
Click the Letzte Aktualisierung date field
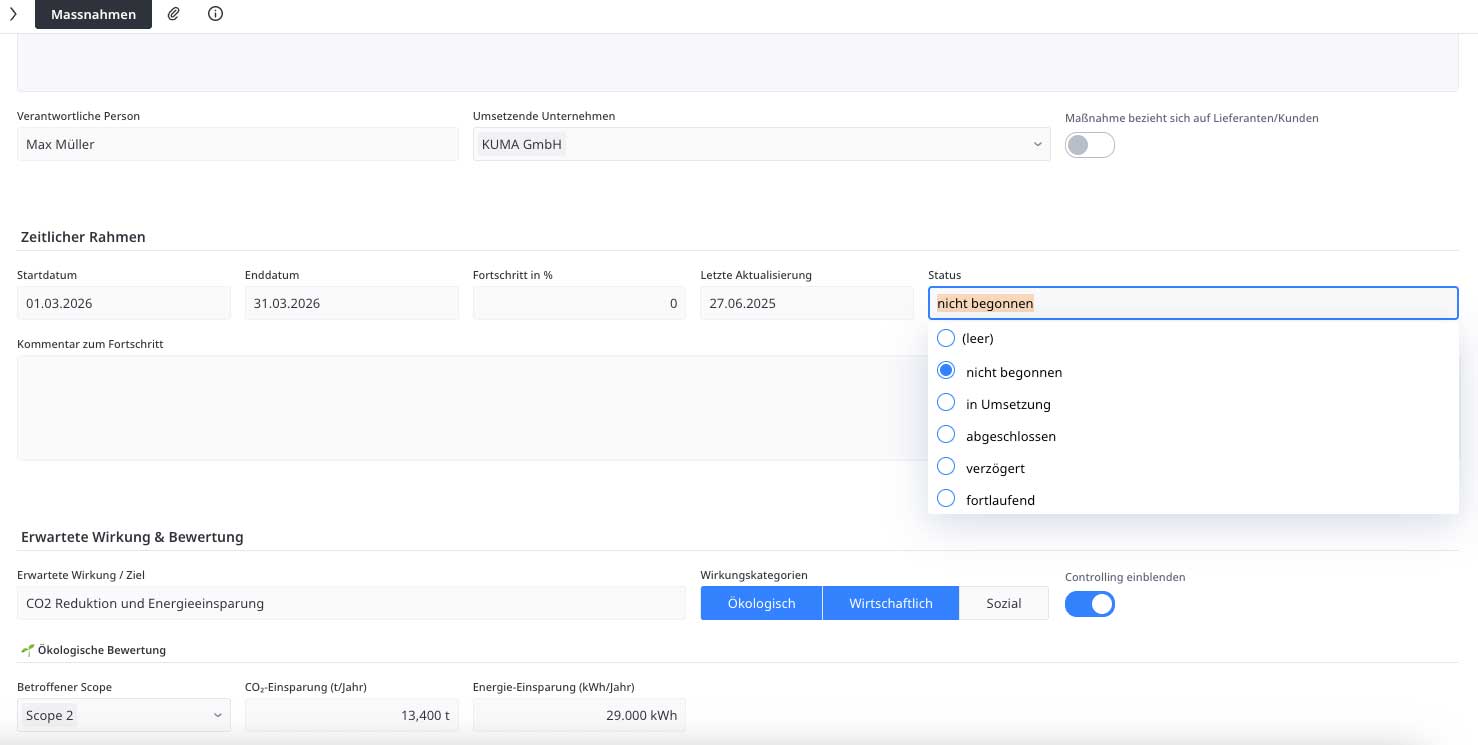pyautogui.click(x=807, y=303)
